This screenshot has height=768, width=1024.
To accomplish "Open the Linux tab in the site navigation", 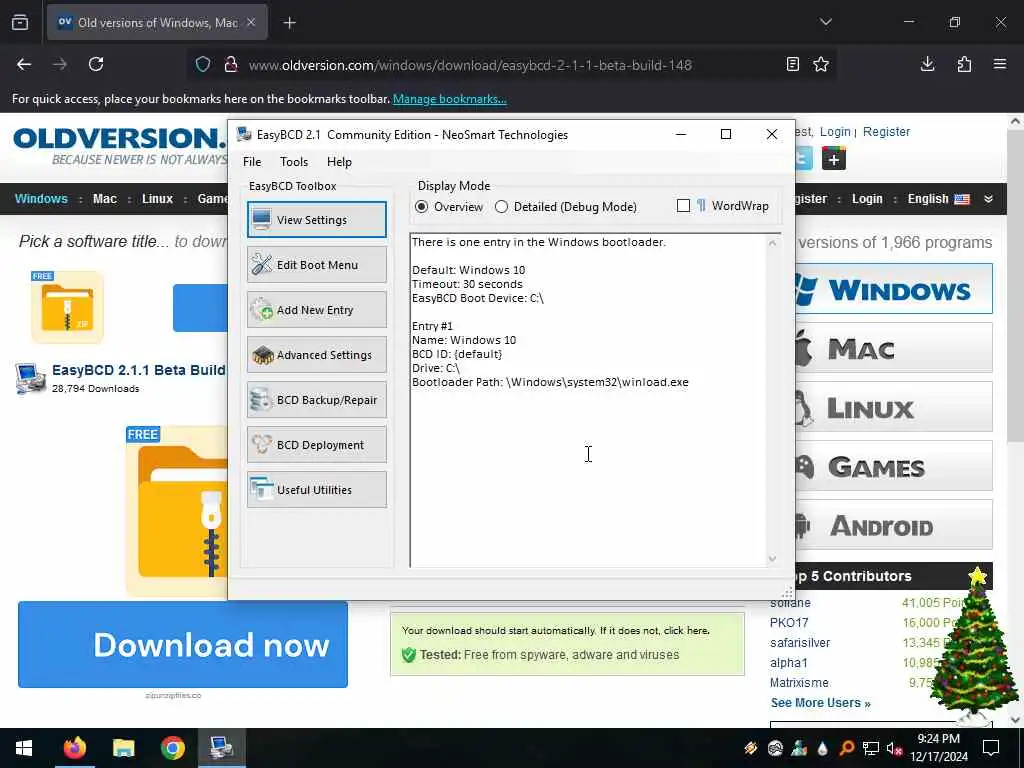I will coord(157,199).
